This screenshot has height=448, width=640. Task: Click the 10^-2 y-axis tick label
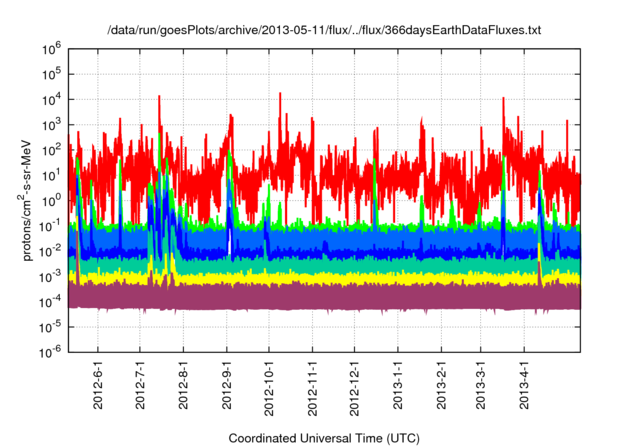click(50, 252)
